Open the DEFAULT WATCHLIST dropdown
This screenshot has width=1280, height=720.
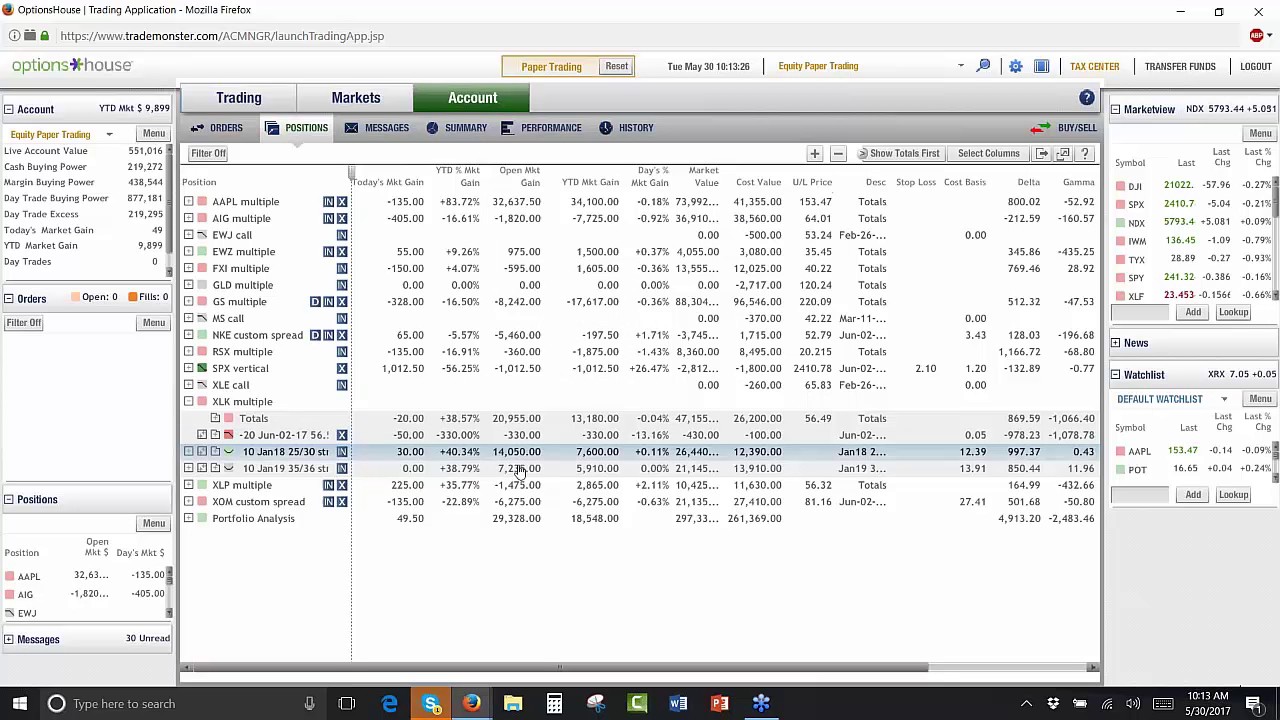1224,399
